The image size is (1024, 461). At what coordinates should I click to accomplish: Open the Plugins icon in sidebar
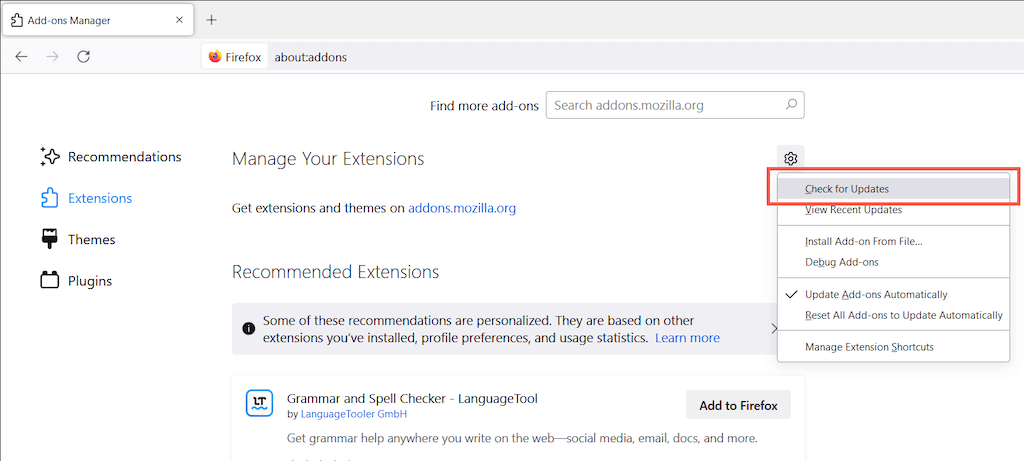(x=50, y=281)
